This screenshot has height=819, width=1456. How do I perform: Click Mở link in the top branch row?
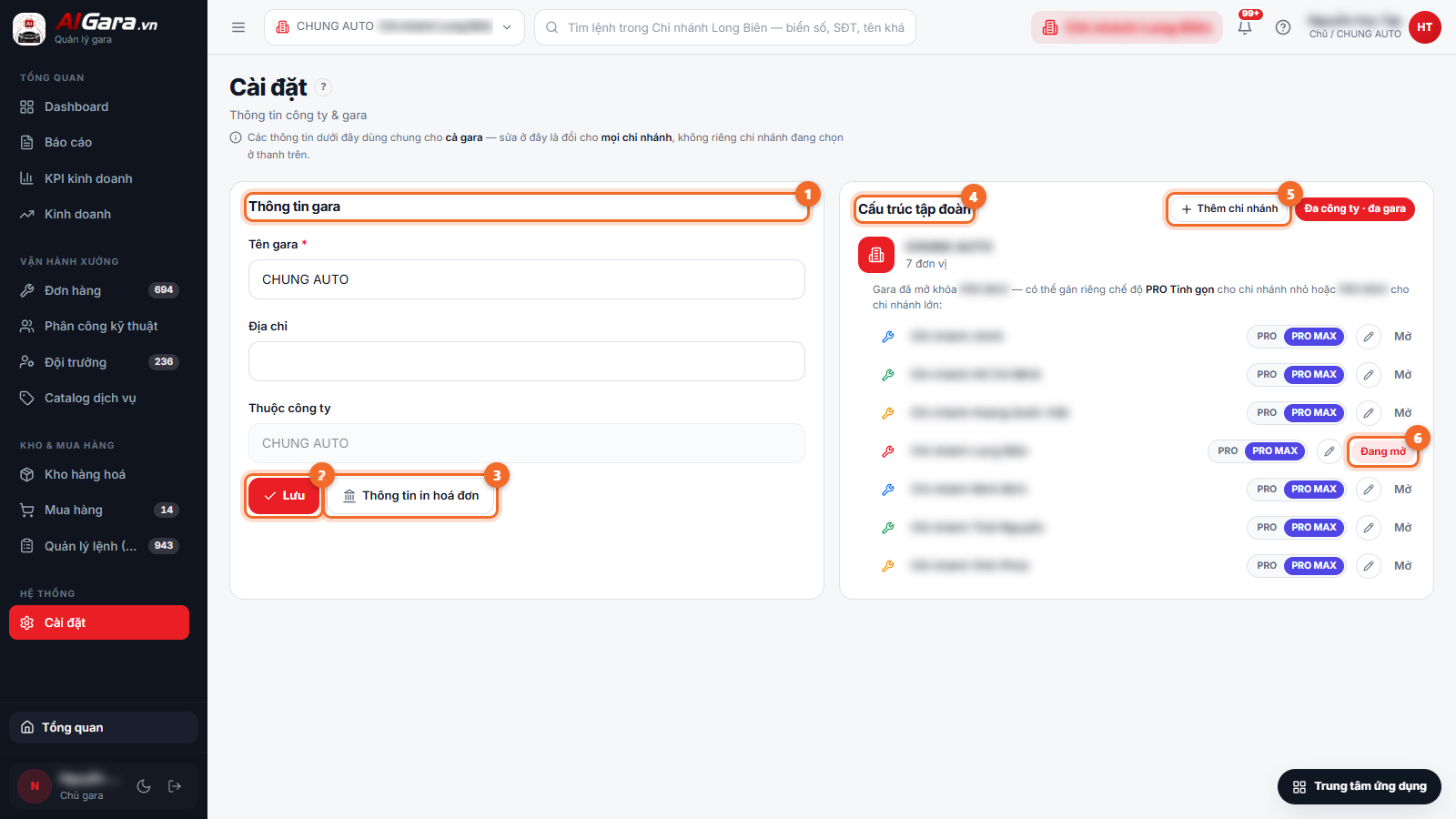(1403, 337)
